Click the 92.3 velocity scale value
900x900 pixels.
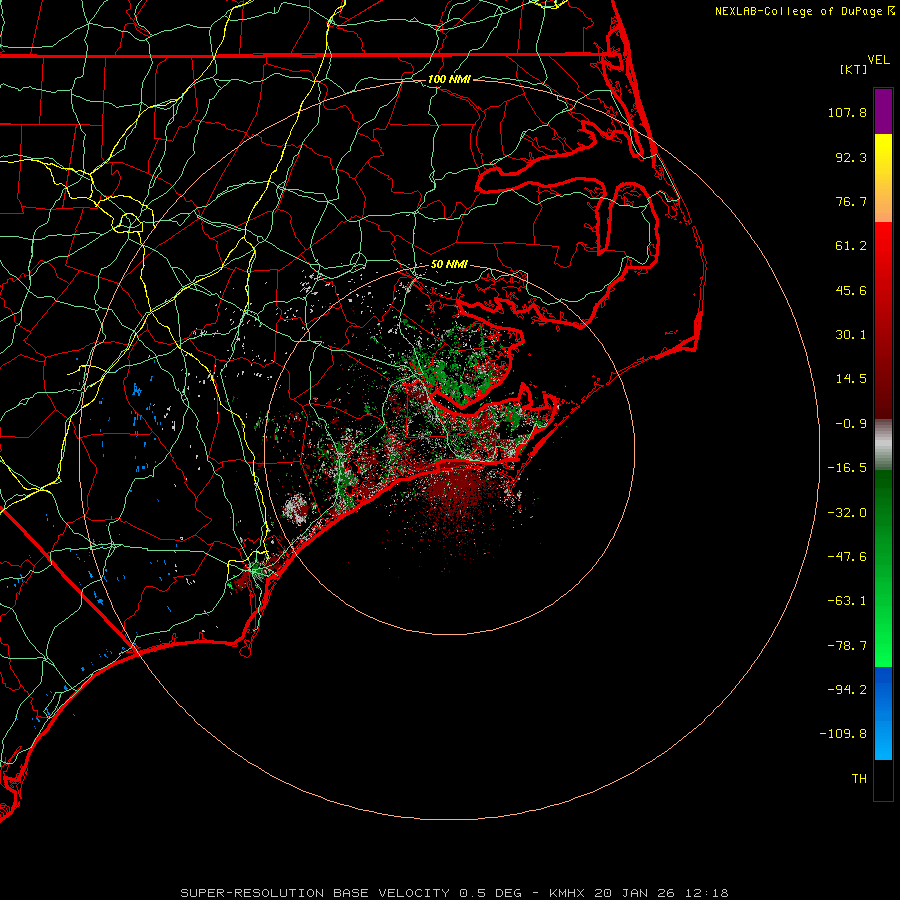[851, 157]
